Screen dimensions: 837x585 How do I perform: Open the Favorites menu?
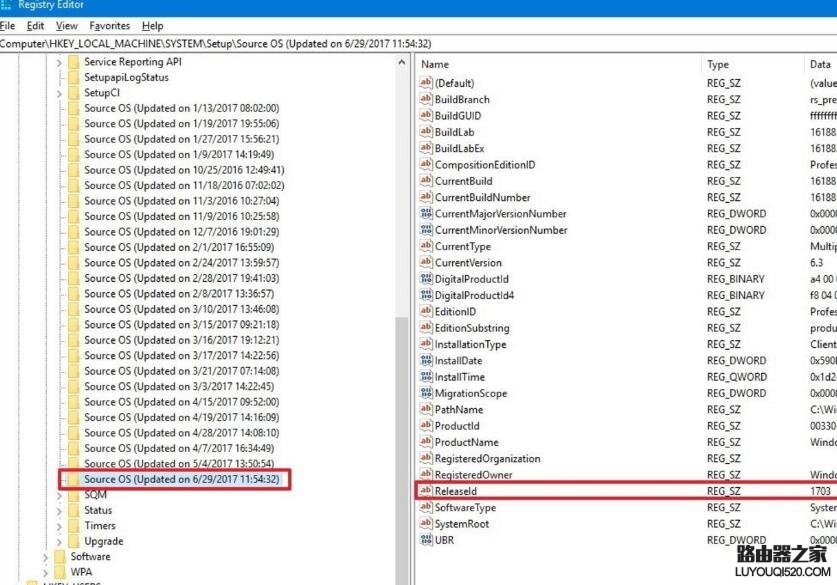tap(110, 25)
